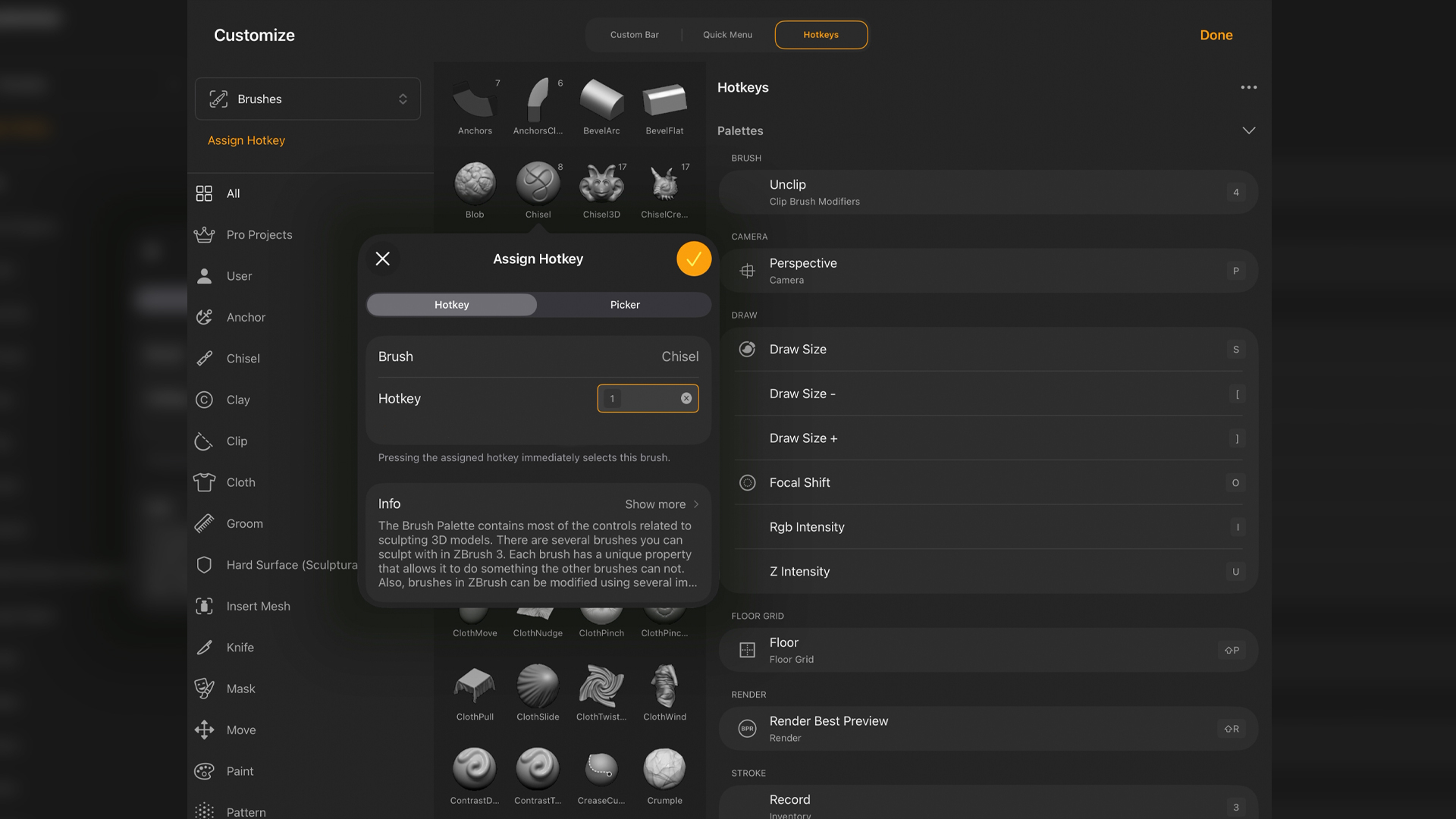Open the Hotkeys panel three-dot menu
The width and height of the screenshot is (1456, 819).
pyautogui.click(x=1248, y=87)
